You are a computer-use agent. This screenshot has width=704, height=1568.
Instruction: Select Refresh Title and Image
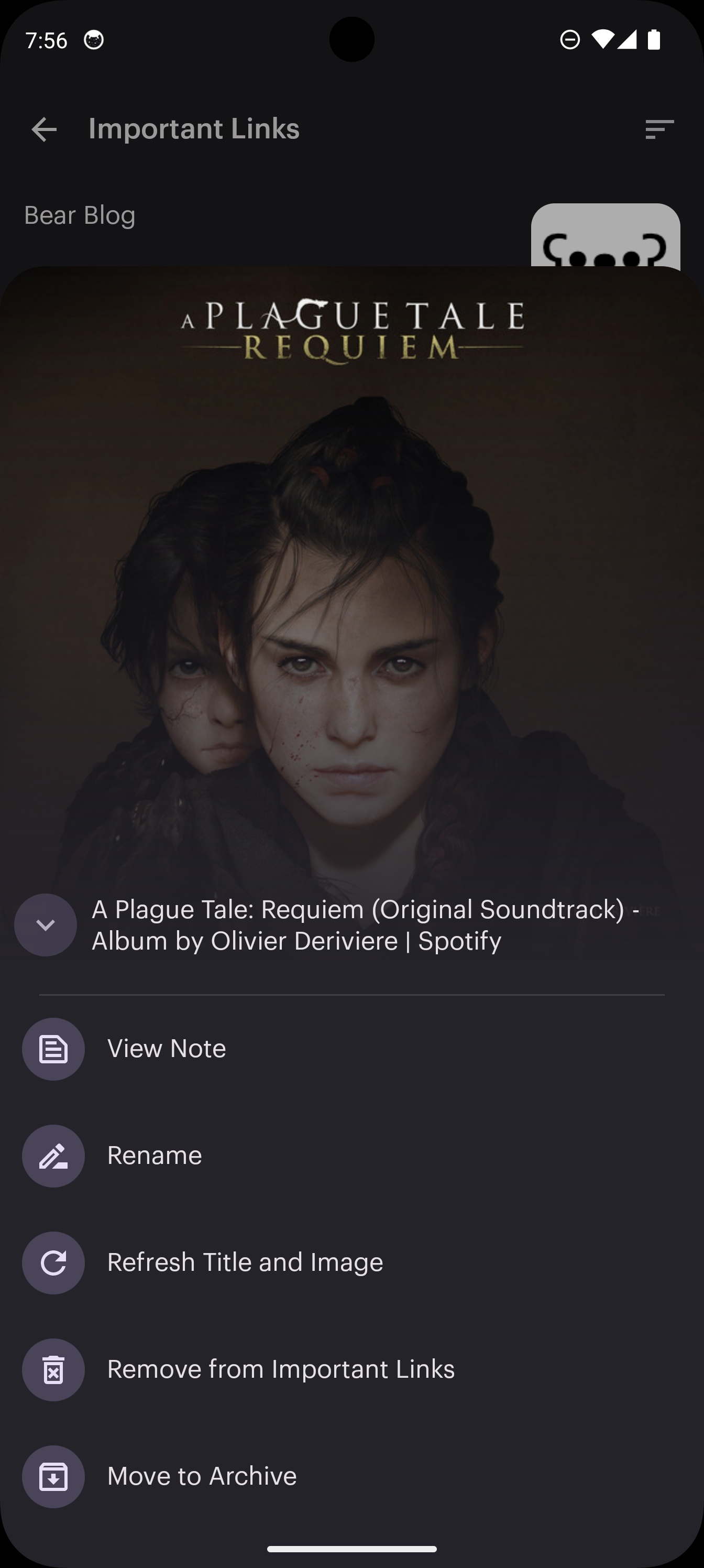point(245,1262)
